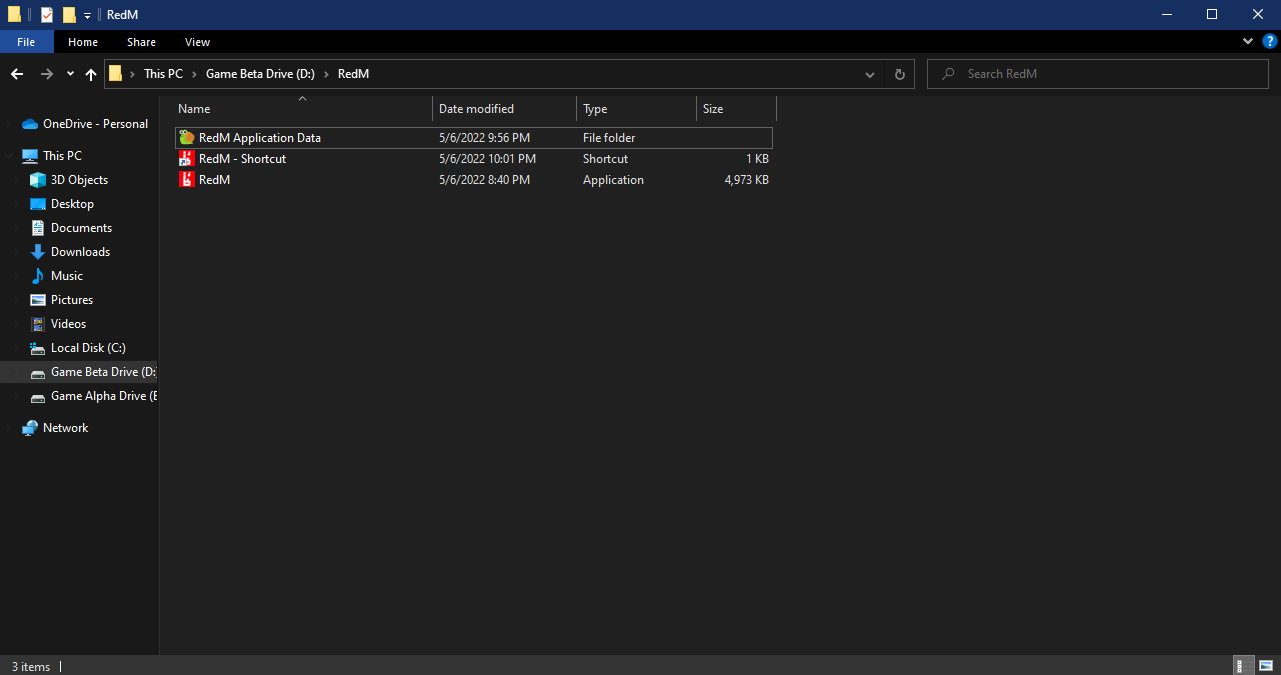Open the chevron after This PC breadcrumb

[x=195, y=74]
